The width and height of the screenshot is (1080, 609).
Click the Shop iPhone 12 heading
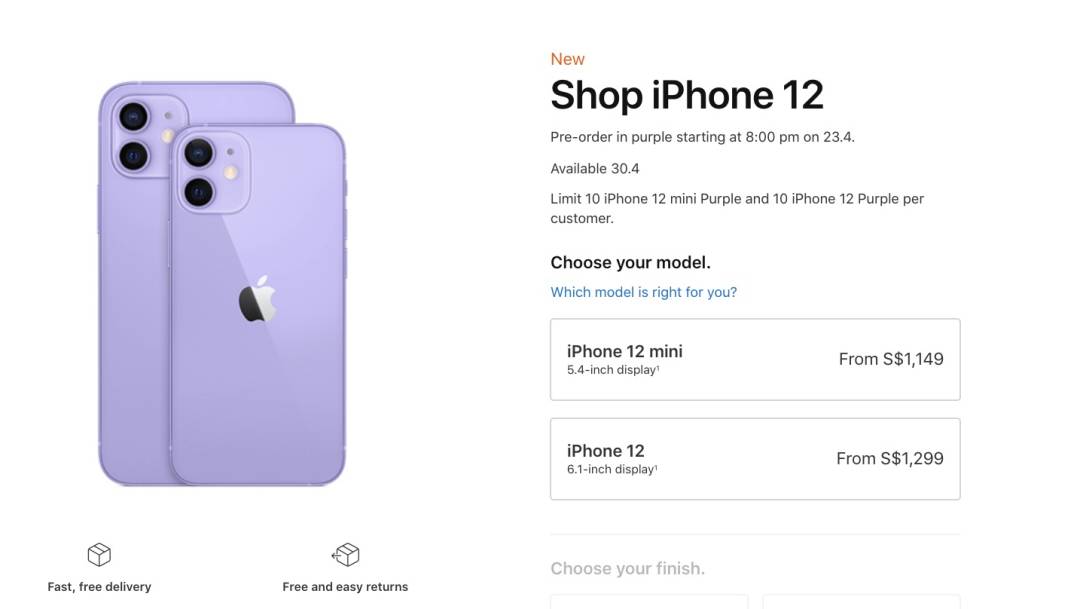687,95
